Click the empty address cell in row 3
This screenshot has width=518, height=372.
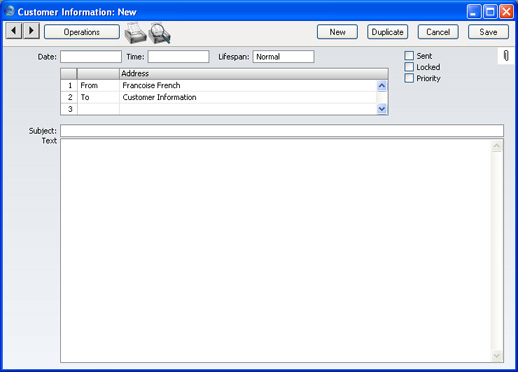coord(248,109)
